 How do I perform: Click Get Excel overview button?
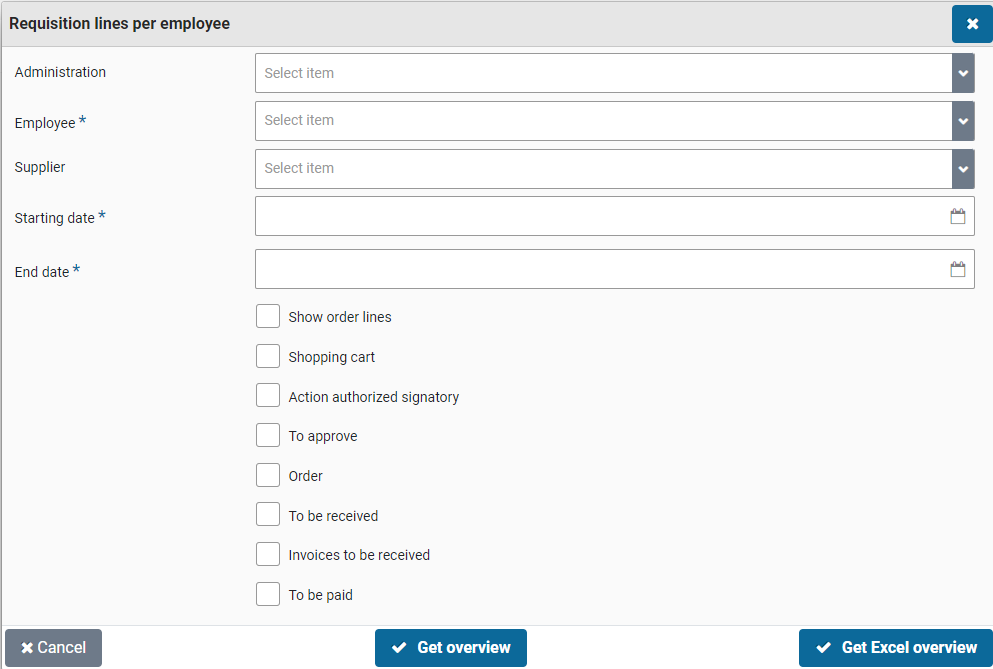895,648
